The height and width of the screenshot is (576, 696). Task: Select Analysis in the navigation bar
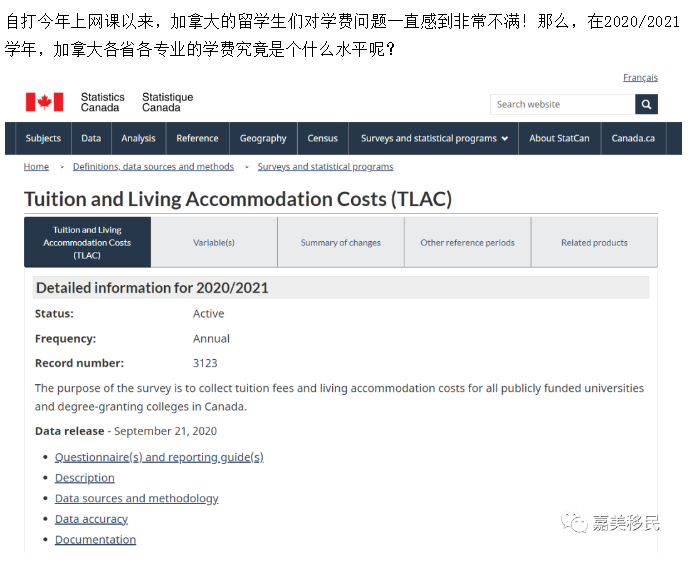pyautogui.click(x=138, y=139)
